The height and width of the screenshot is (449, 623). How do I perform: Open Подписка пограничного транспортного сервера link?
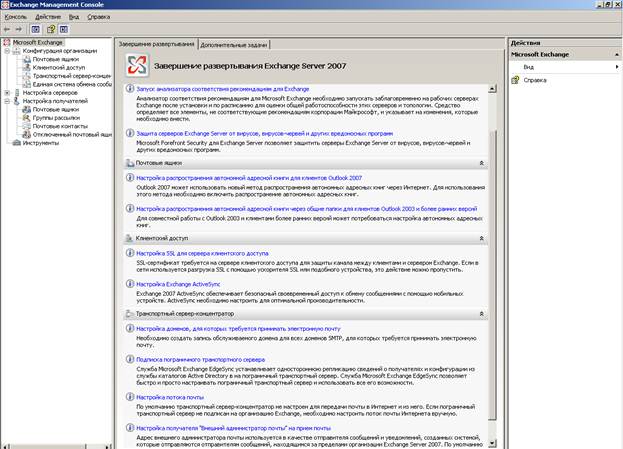pos(201,360)
